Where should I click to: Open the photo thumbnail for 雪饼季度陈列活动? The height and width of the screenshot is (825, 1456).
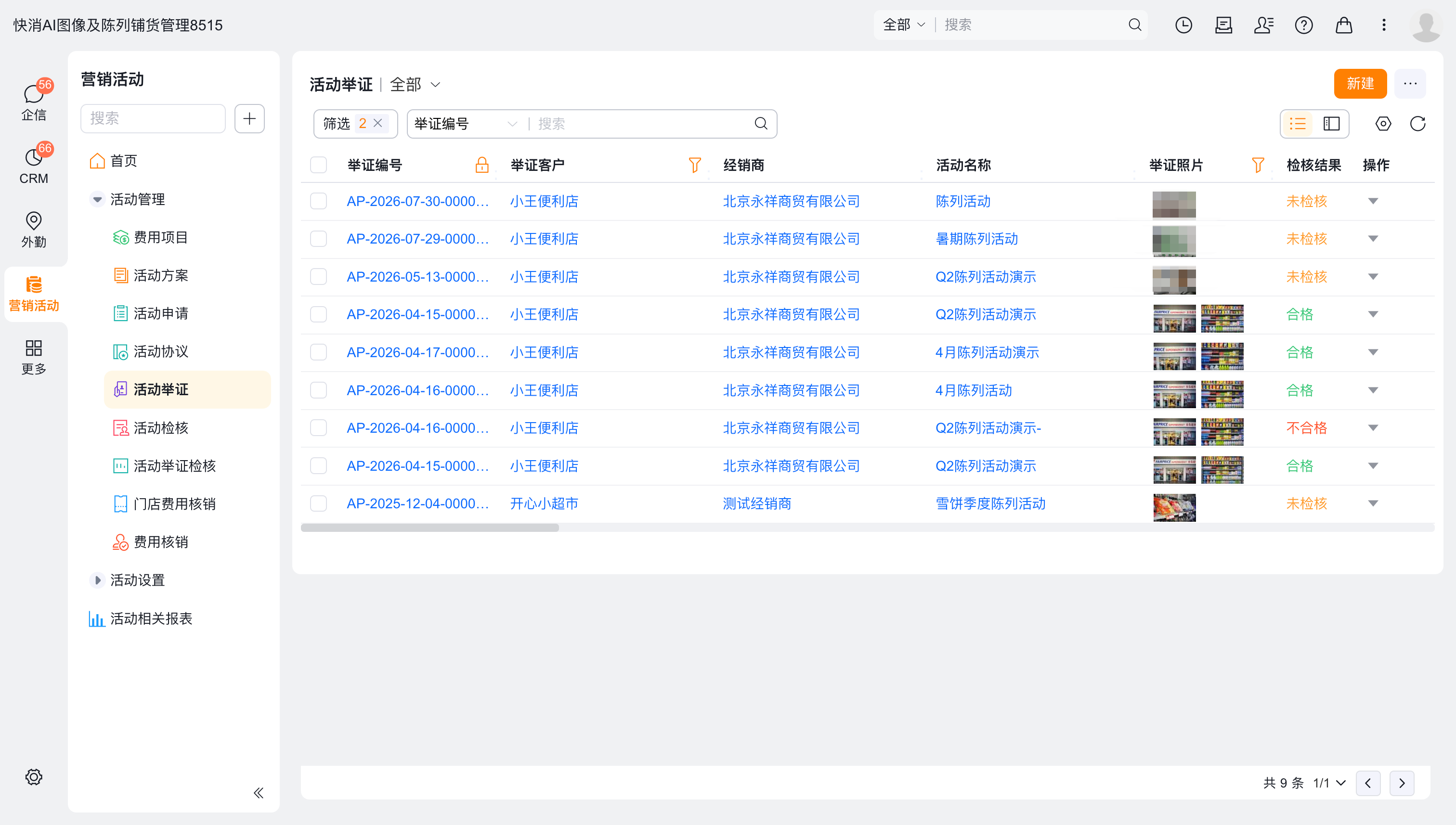(x=1174, y=507)
